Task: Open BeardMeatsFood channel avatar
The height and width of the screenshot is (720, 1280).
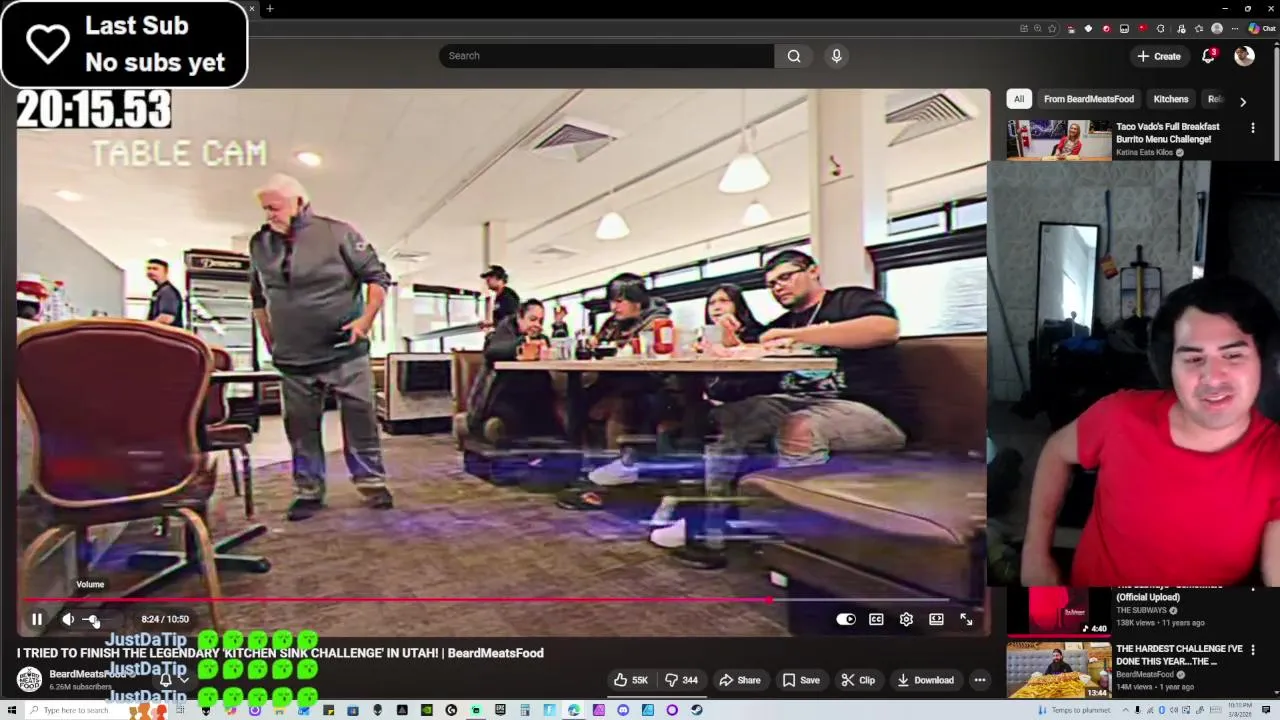Action: [29, 680]
